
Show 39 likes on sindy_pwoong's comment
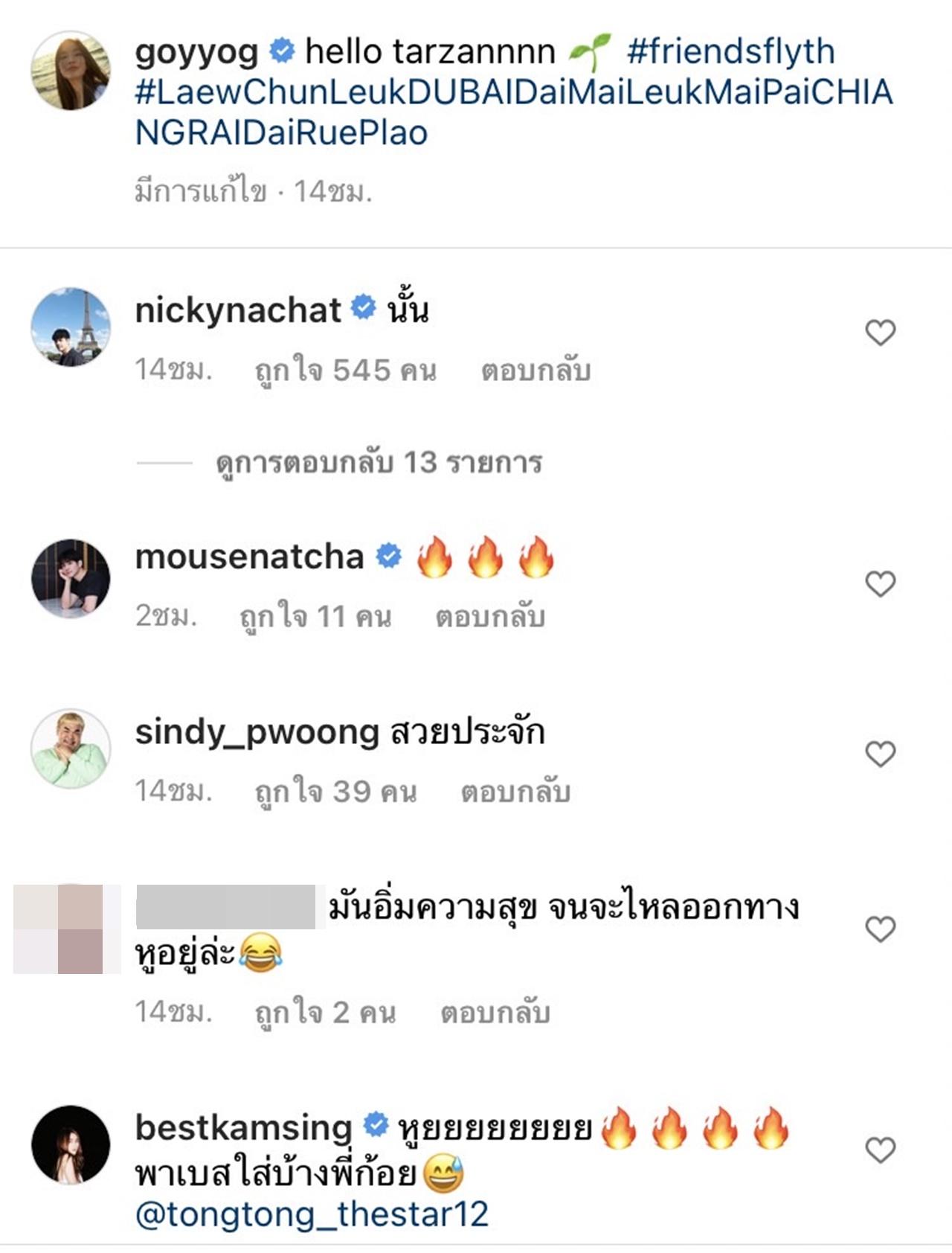[x=335, y=792]
